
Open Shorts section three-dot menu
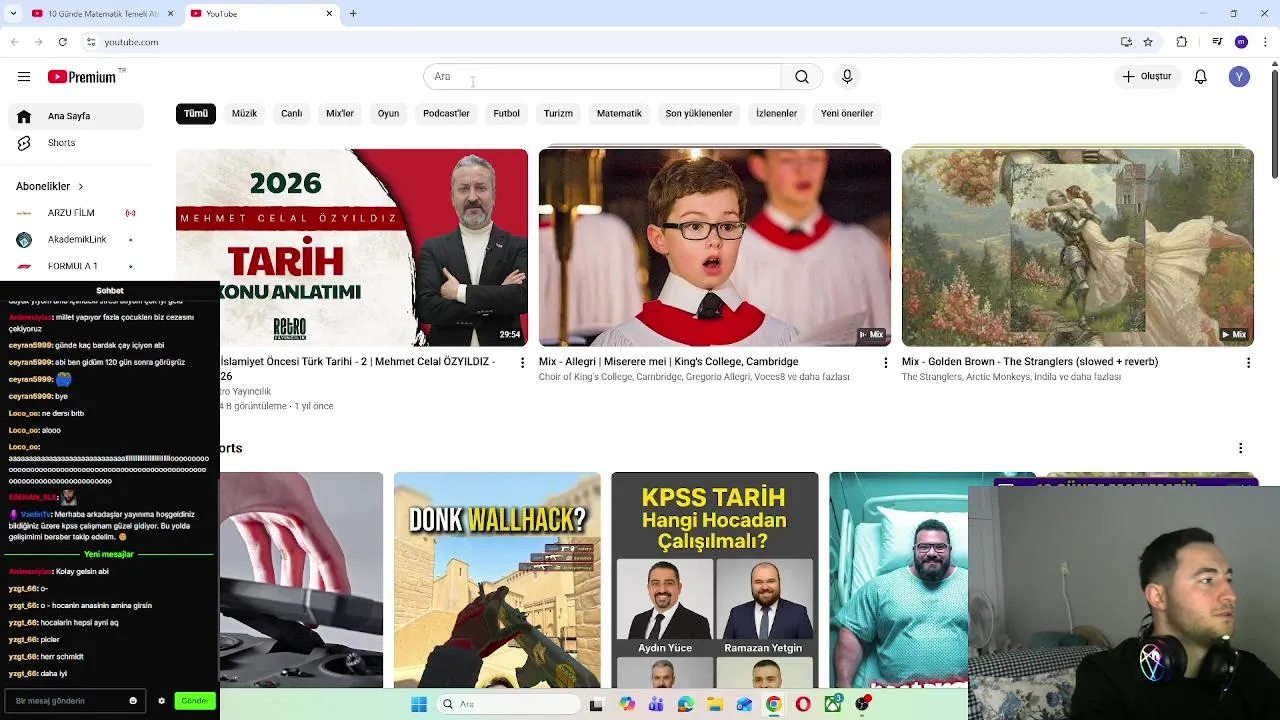1241,448
